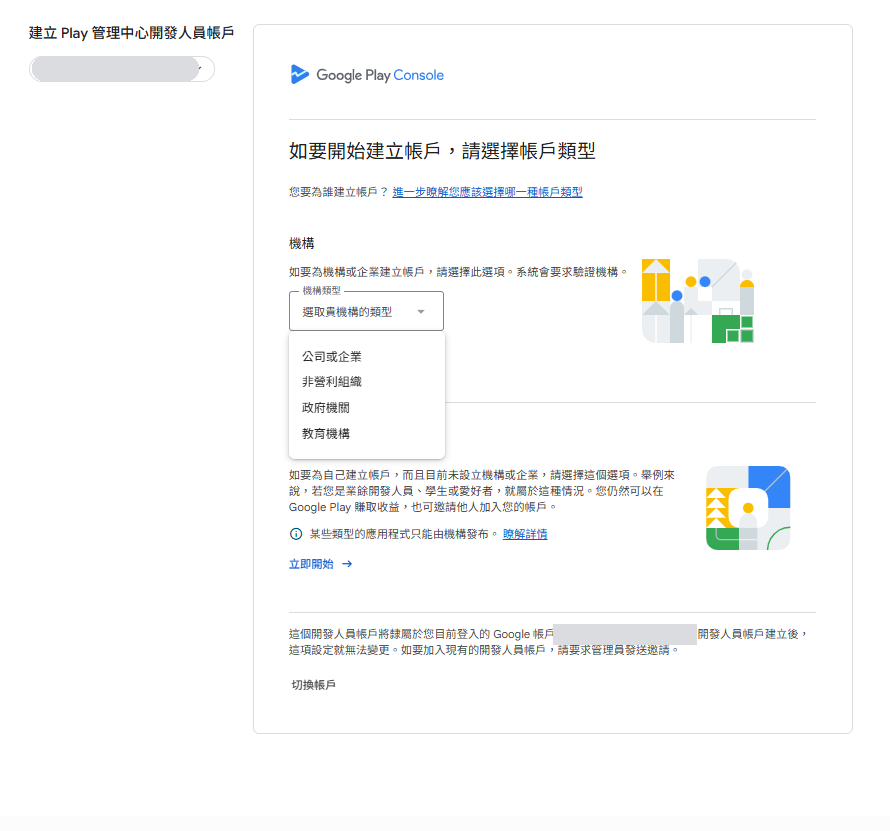This screenshot has height=831, width=890.
Task: Click the Google Play Console wordmark text
Action: coord(380,75)
